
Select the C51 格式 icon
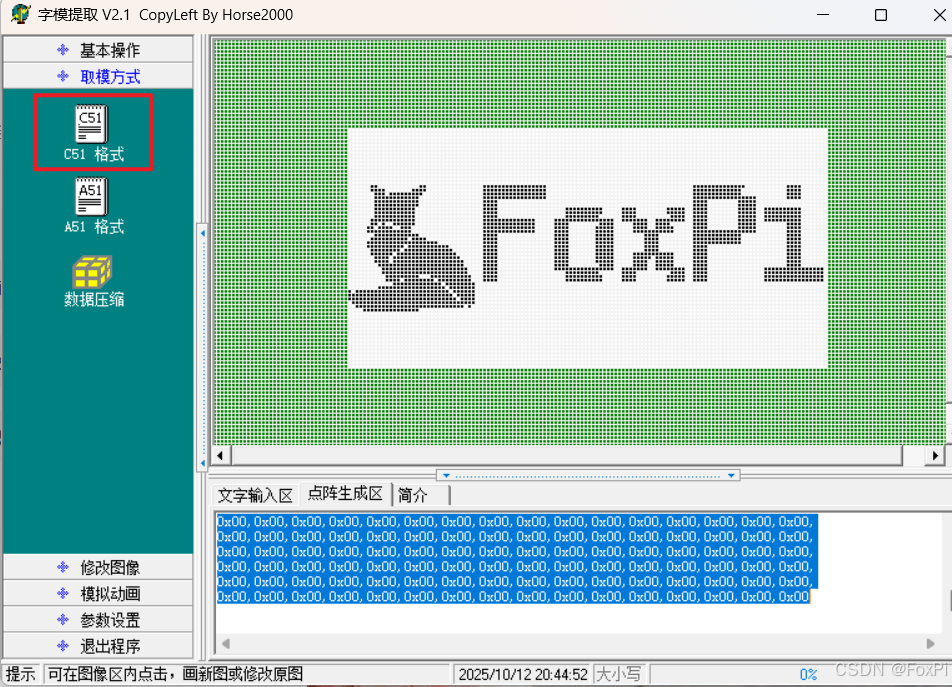(93, 133)
